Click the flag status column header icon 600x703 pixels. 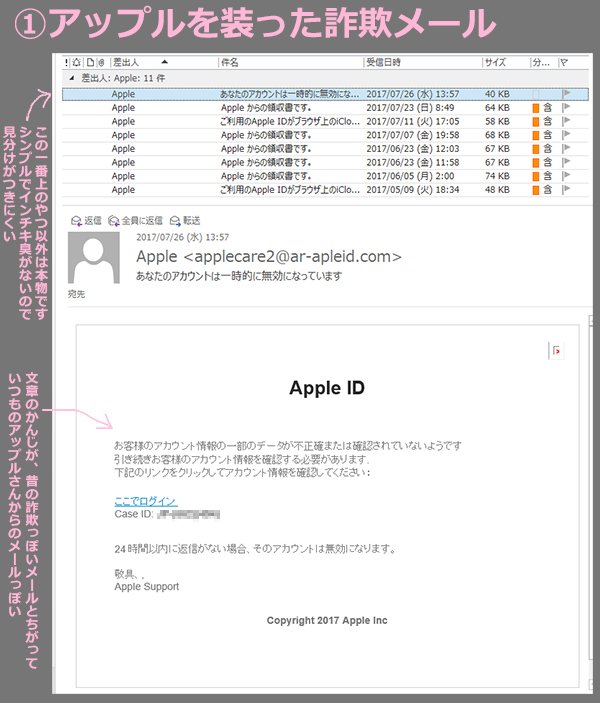pyautogui.click(x=564, y=62)
